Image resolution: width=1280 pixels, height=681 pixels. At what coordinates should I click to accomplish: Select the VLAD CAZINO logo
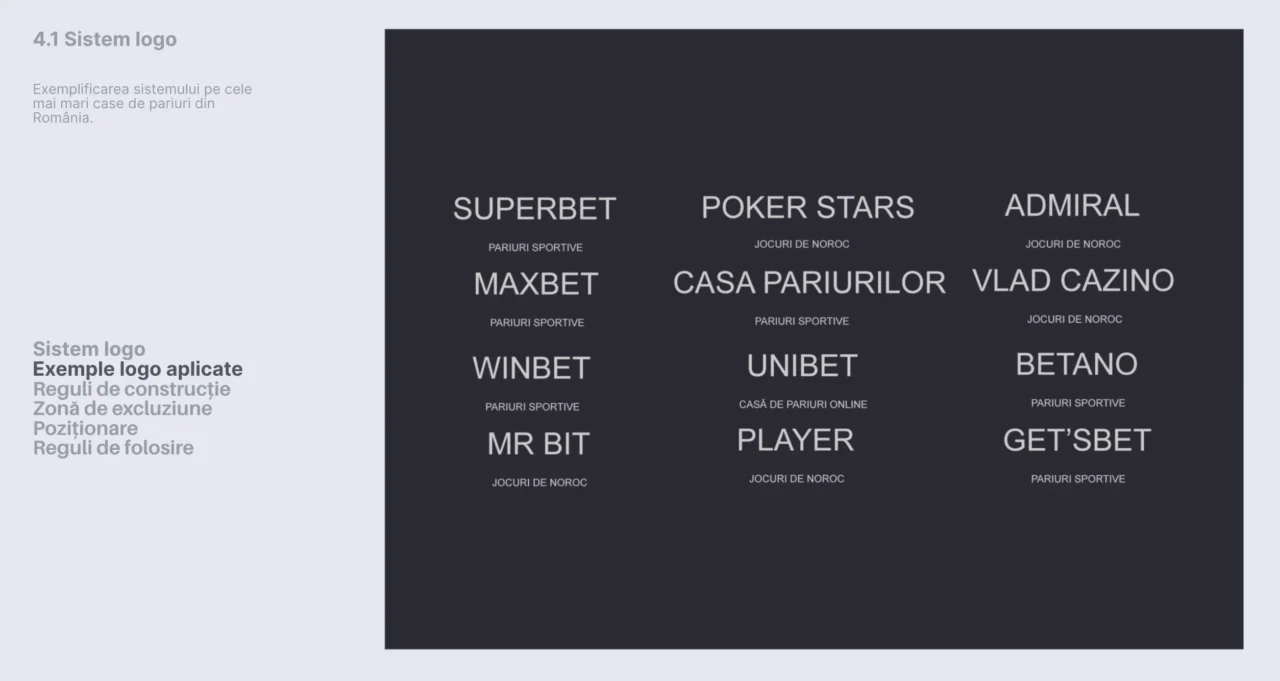1073,280
